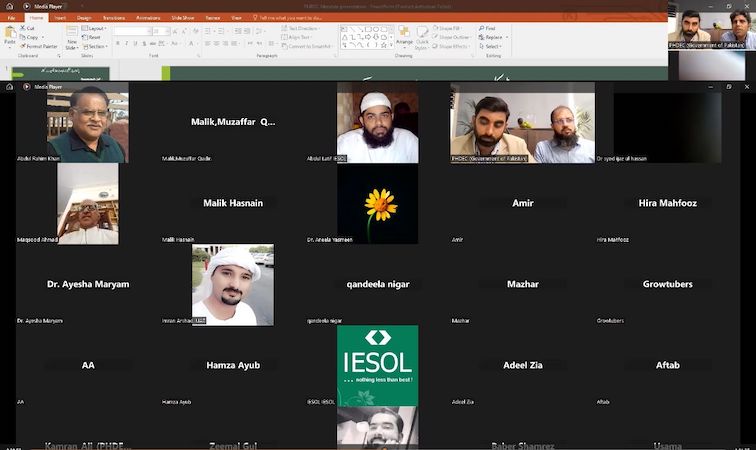Expand the Select dropdown in Editing

(492, 46)
